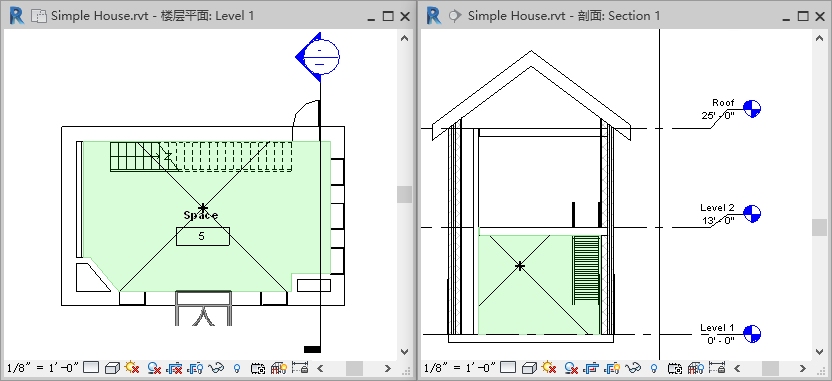This screenshot has height=381, width=832.
Task: Select the stair in the floor plan
Action: click(x=202, y=157)
